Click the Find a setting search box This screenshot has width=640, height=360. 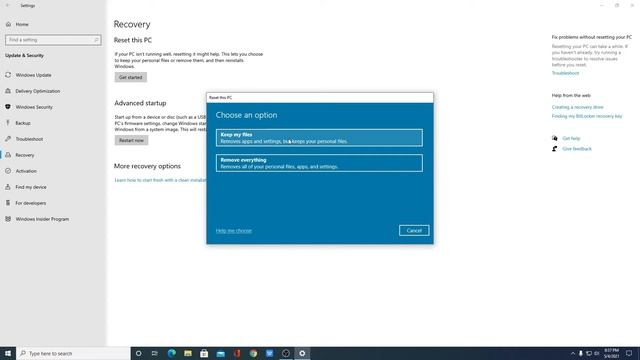coord(53,40)
